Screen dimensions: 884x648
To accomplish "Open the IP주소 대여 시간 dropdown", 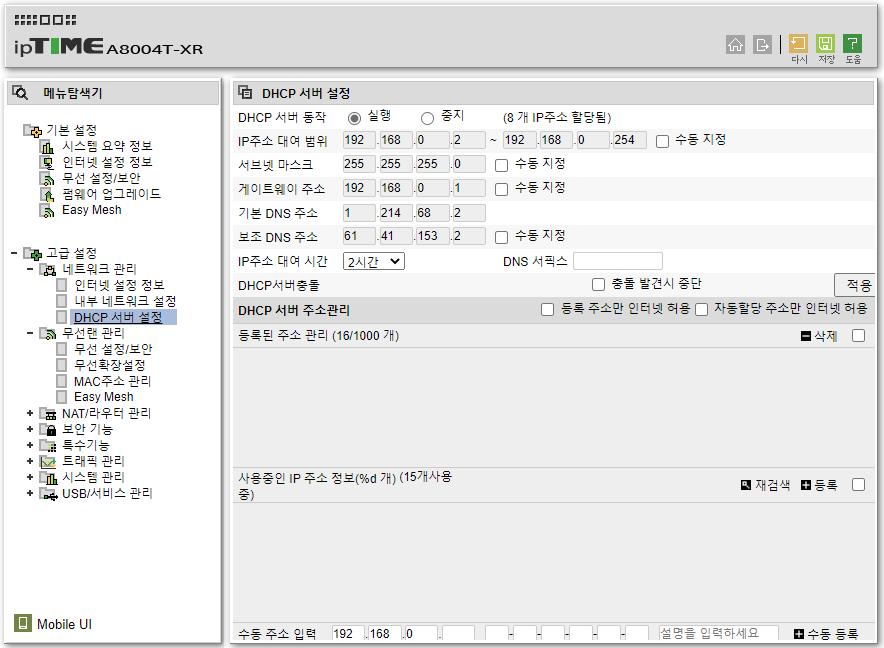I will (x=374, y=261).
